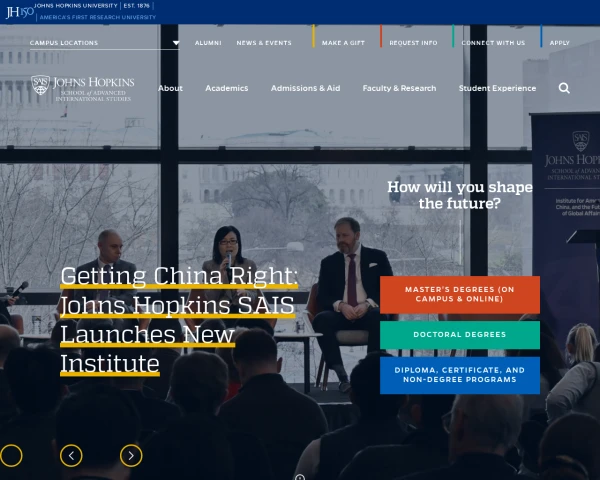This screenshot has height=480, width=600.
Task: Go to next slide arrow
Action: tap(131, 456)
